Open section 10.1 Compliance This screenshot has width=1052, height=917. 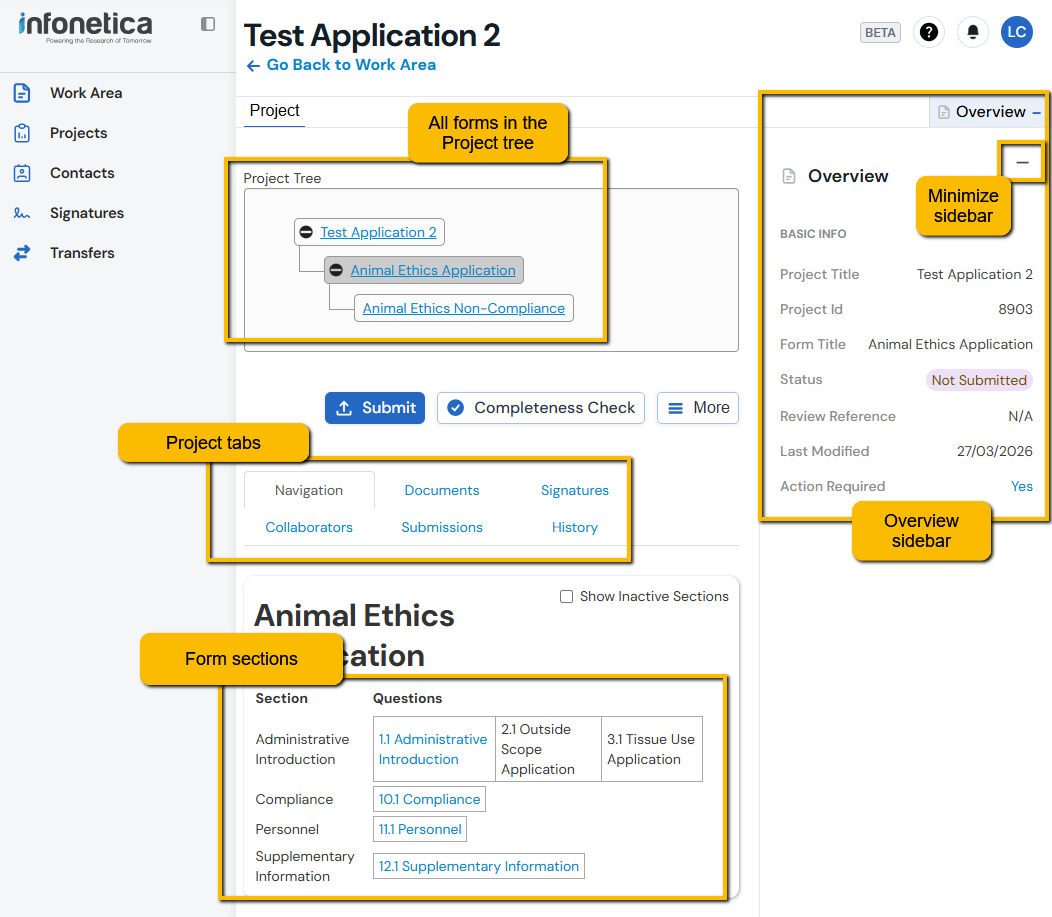click(429, 799)
